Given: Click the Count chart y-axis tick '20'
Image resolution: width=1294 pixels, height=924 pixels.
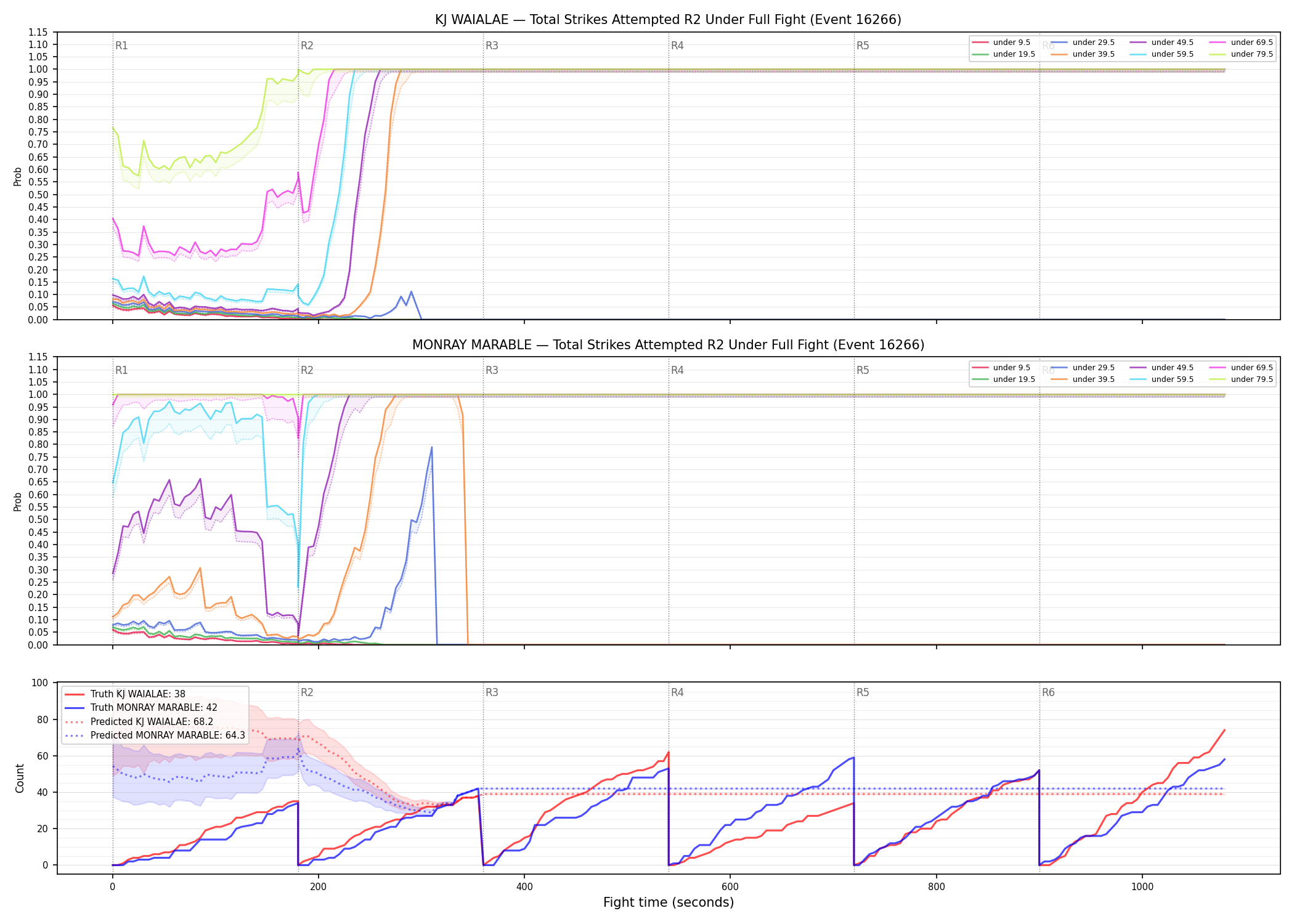Looking at the screenshot, I should click(x=43, y=829).
